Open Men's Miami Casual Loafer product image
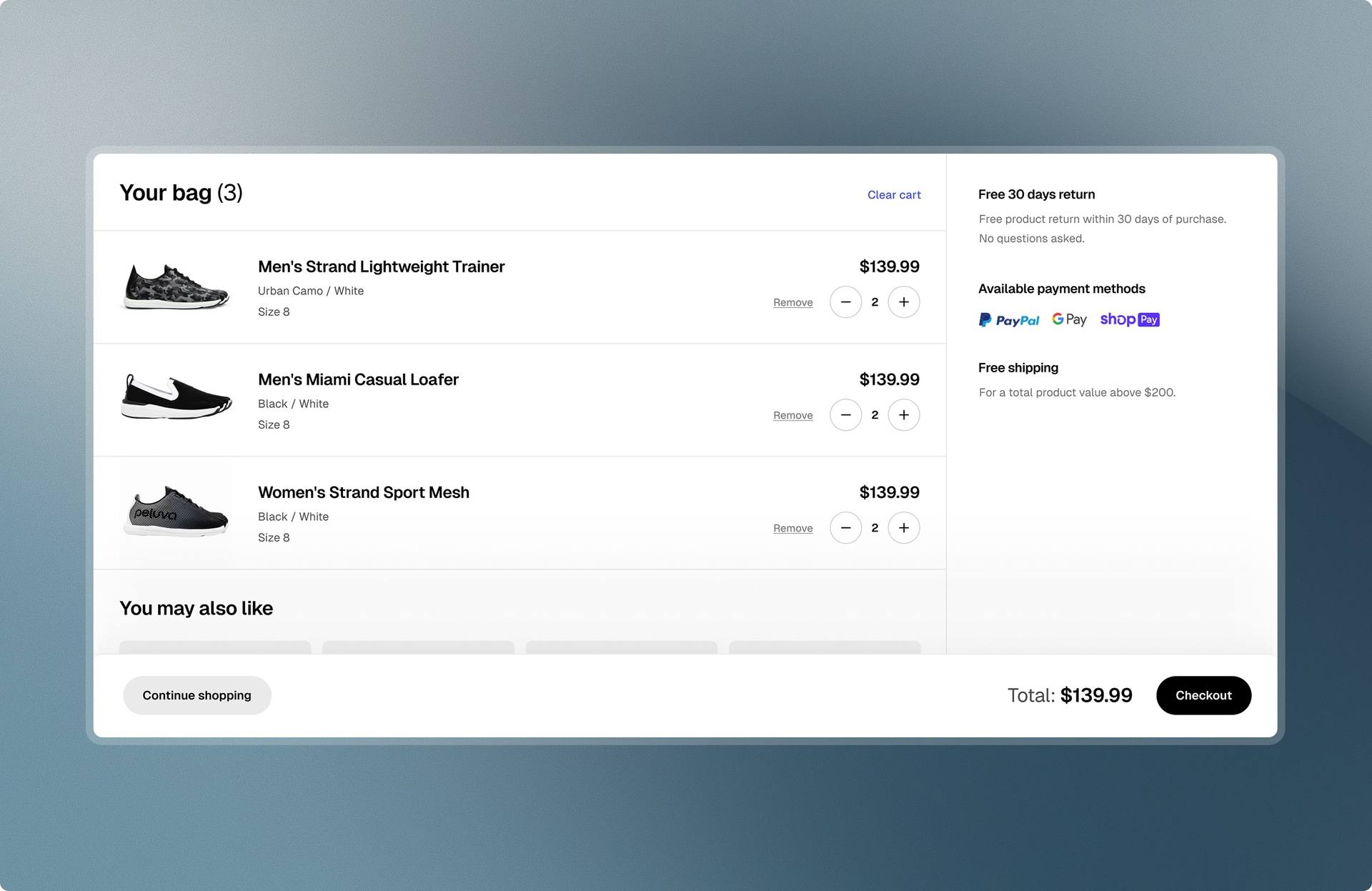 pos(176,399)
